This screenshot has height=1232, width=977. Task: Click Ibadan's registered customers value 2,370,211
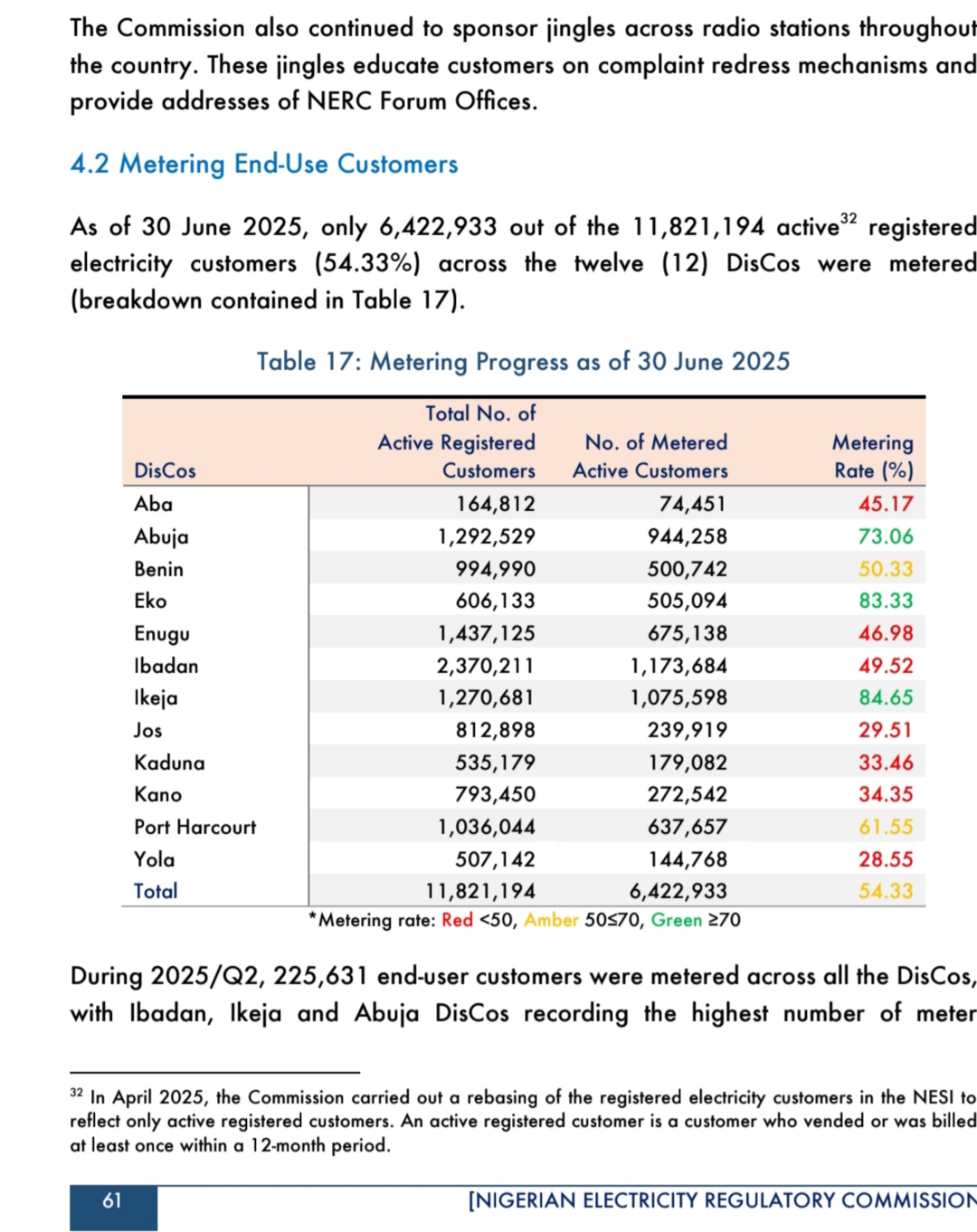click(486, 666)
